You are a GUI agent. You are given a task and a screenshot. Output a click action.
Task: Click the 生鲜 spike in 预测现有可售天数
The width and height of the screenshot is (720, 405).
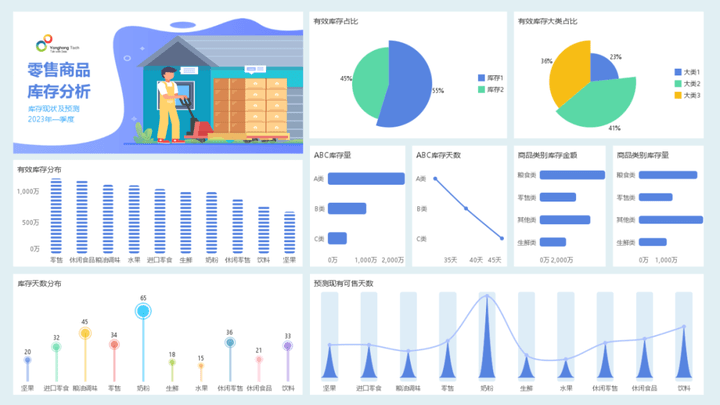click(526, 367)
